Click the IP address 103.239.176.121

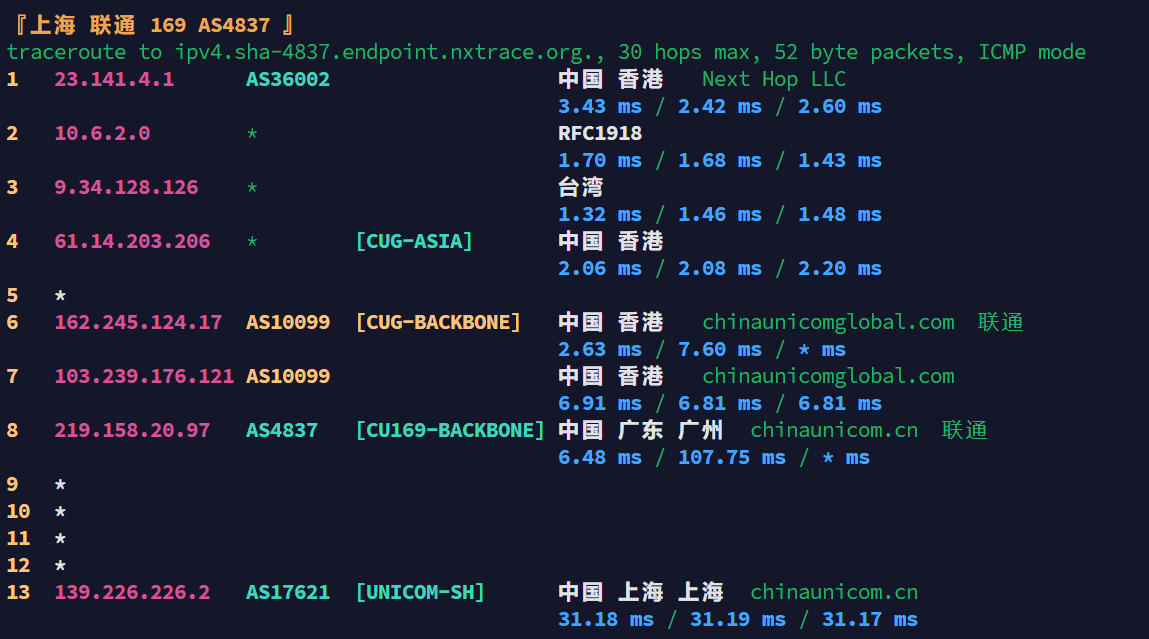click(144, 376)
